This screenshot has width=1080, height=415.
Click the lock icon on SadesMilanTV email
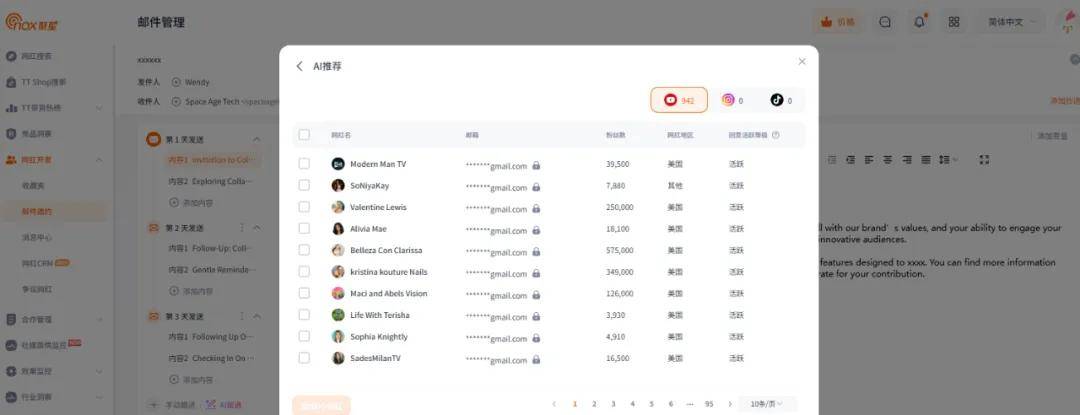coord(536,360)
